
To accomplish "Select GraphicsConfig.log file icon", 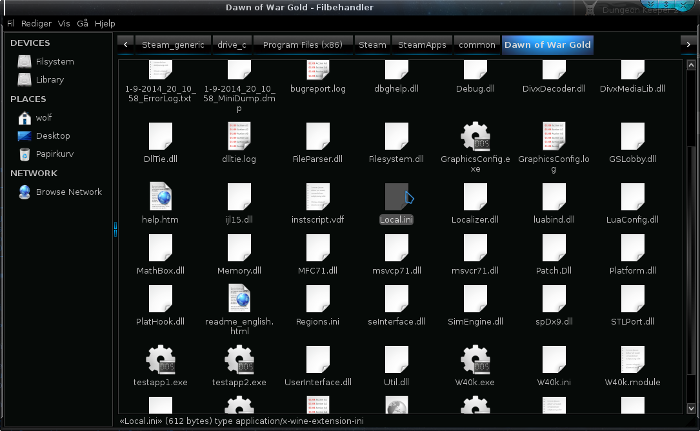I will (x=554, y=136).
